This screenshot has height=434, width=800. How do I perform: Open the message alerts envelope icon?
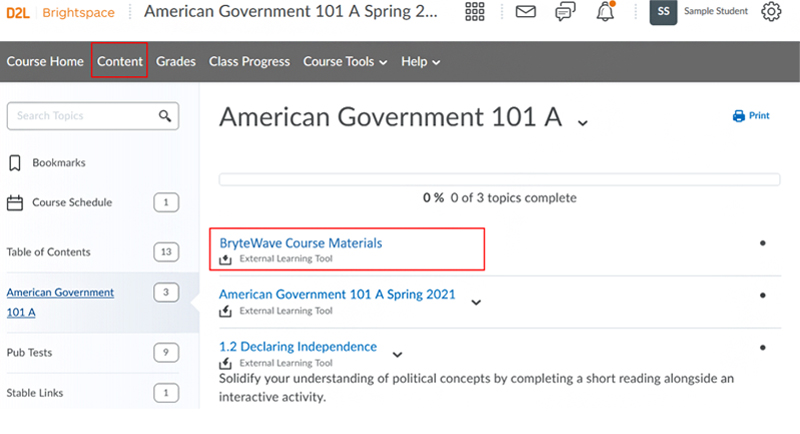coord(526,11)
